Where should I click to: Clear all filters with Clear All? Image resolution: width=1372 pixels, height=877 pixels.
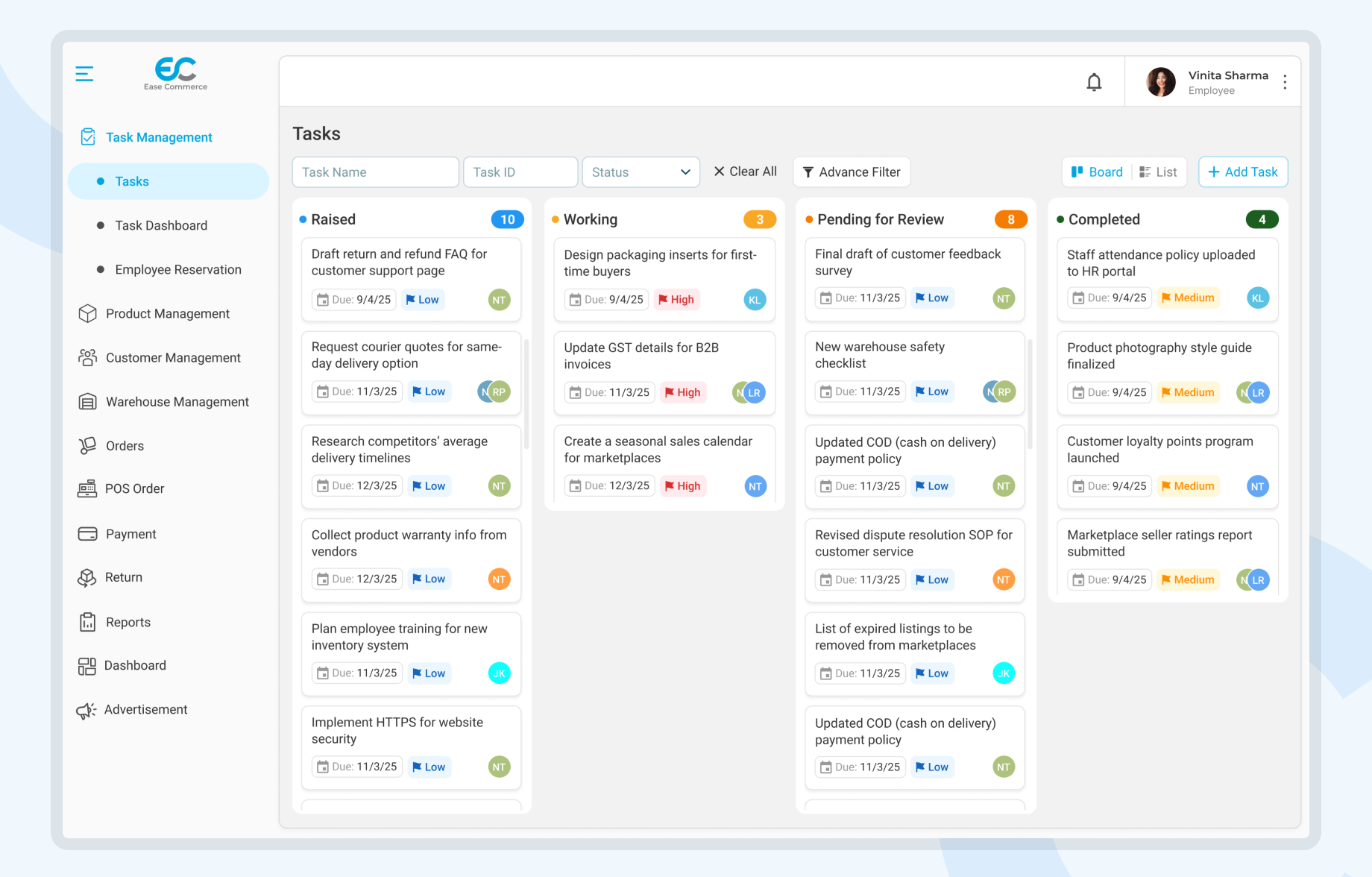pyautogui.click(x=745, y=172)
